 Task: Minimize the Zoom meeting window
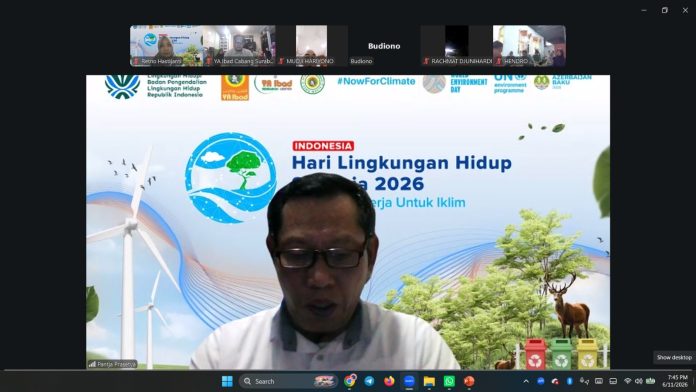(x=644, y=10)
